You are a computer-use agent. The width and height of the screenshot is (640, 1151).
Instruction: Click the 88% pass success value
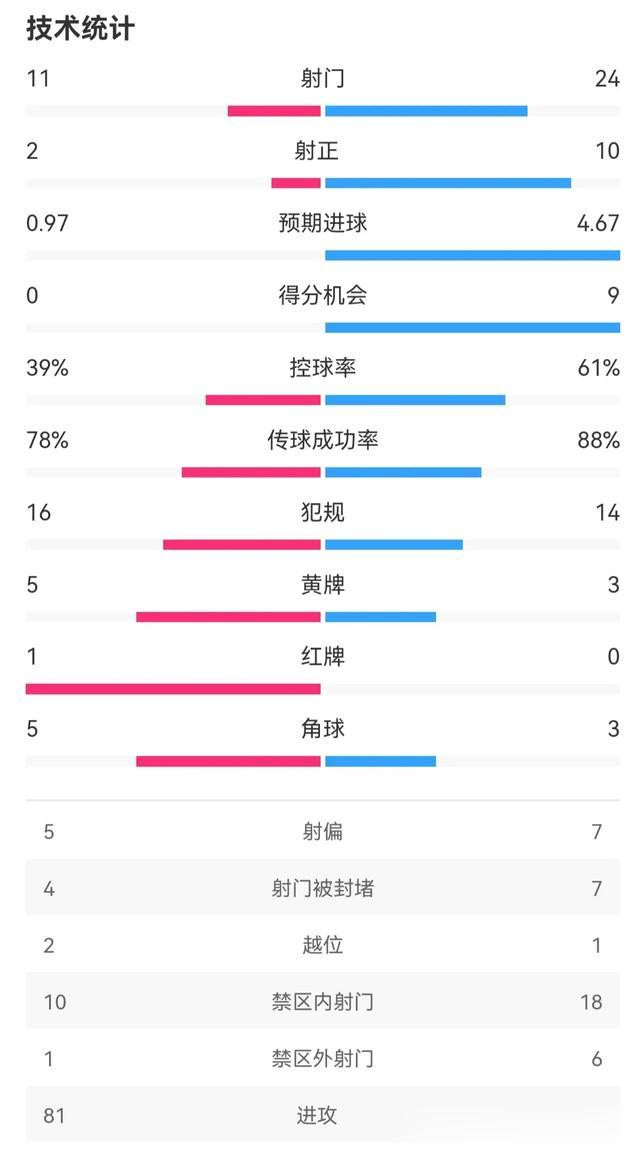coord(599,440)
